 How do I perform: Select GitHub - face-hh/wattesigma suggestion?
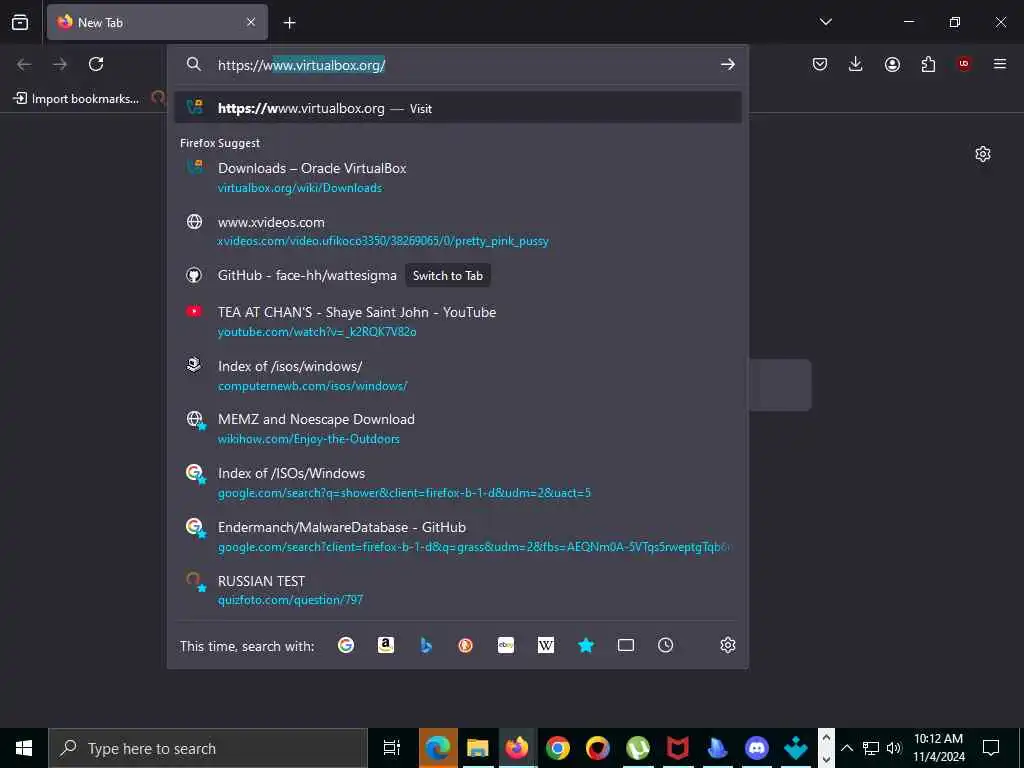click(458, 276)
